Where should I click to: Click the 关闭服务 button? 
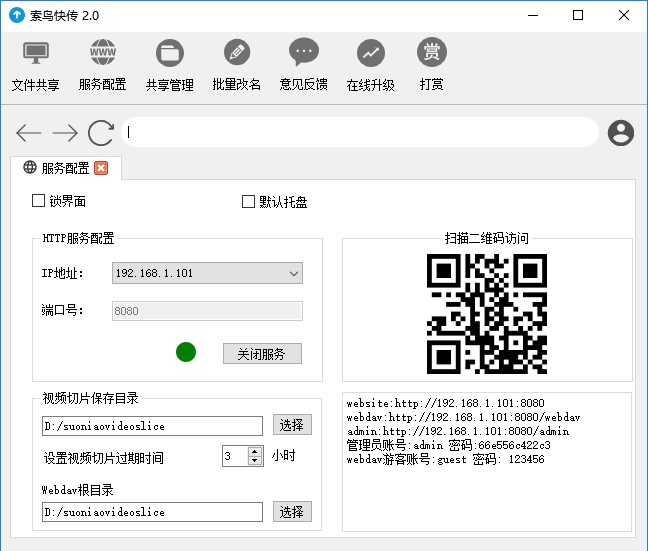click(261, 354)
